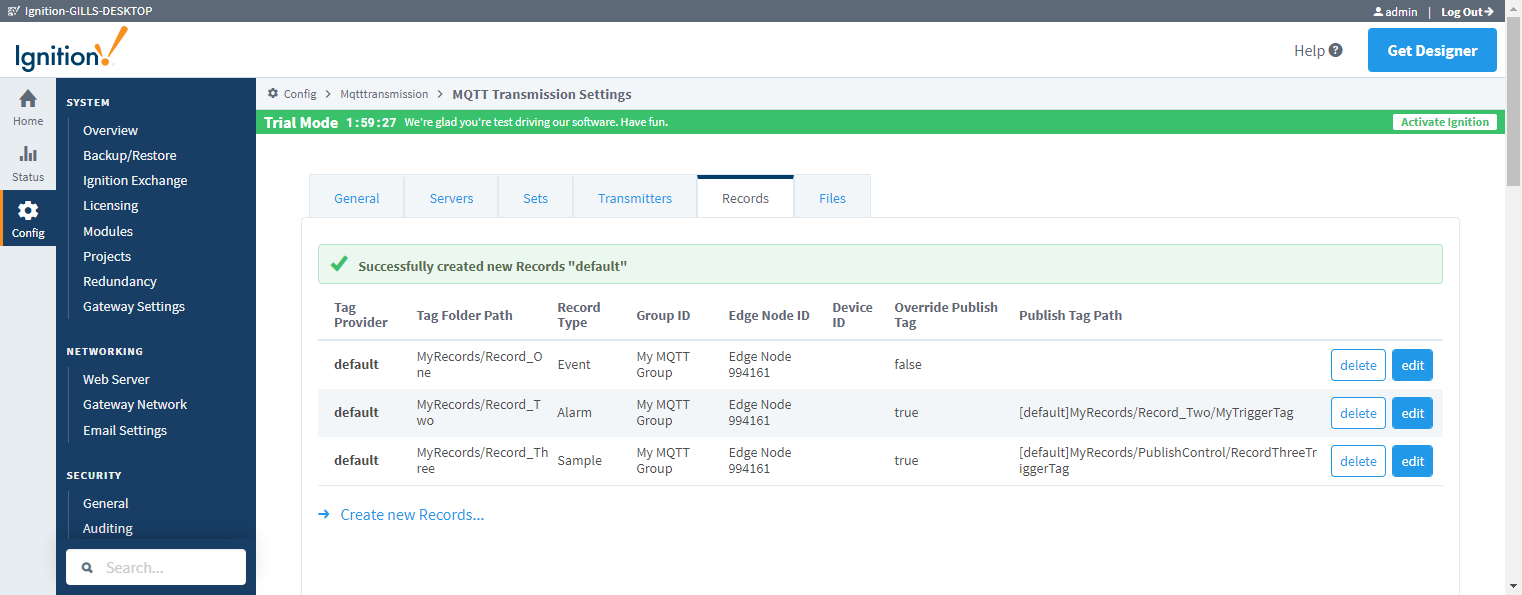Screen dimensions: 1522x595
Task: Edit the MyRecords/Record_One record
Action: click(x=1412, y=365)
